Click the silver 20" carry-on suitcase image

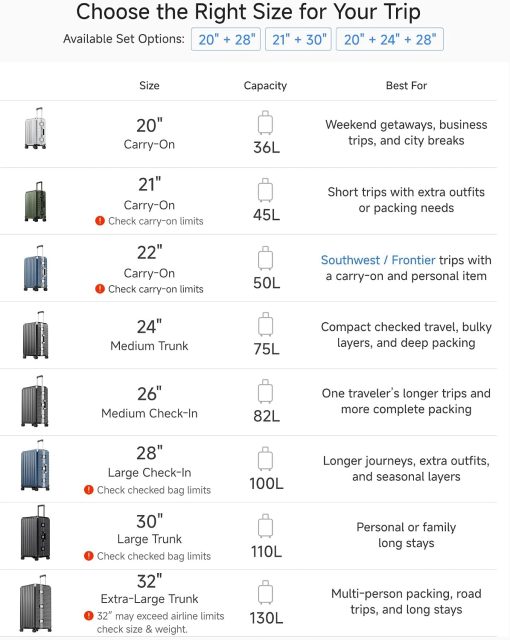click(x=35, y=129)
